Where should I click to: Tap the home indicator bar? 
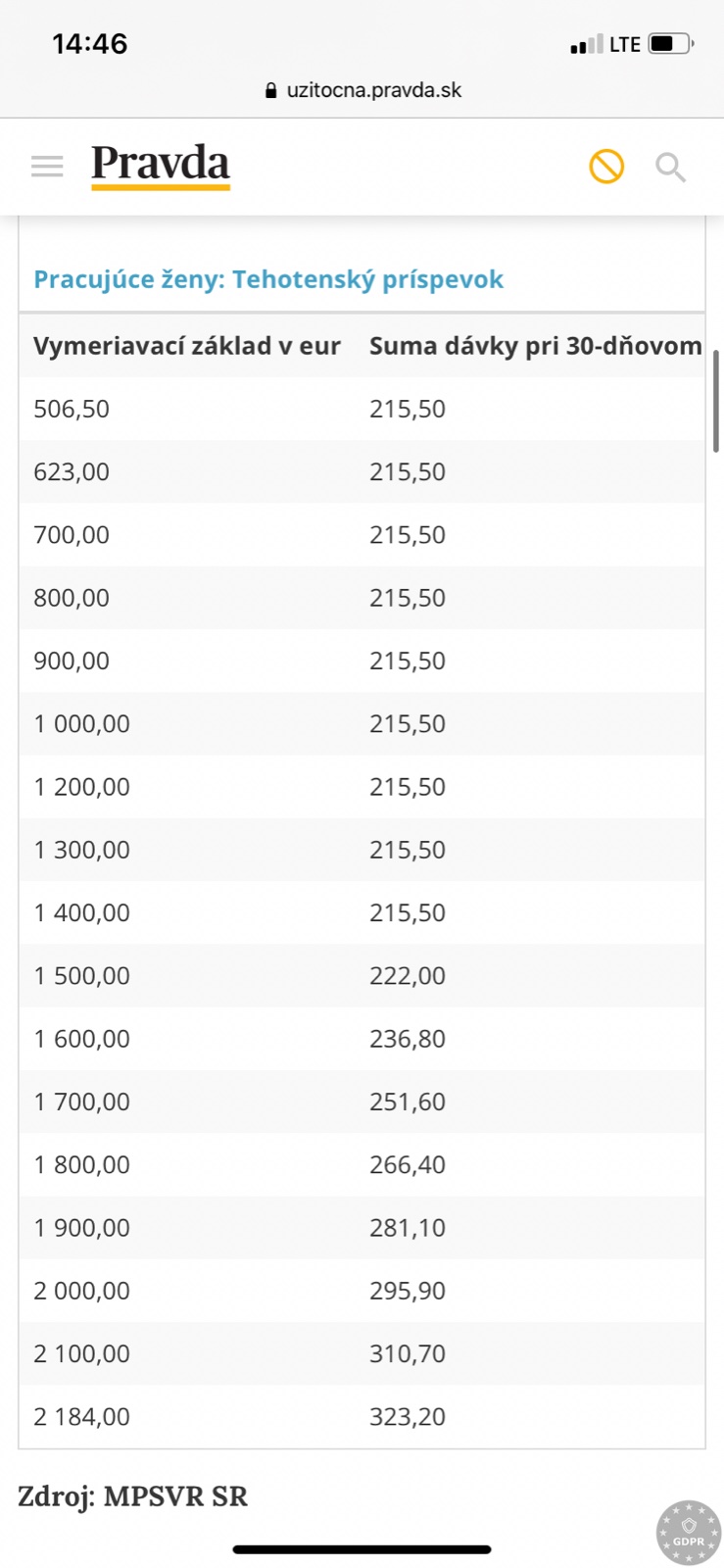(362, 1549)
